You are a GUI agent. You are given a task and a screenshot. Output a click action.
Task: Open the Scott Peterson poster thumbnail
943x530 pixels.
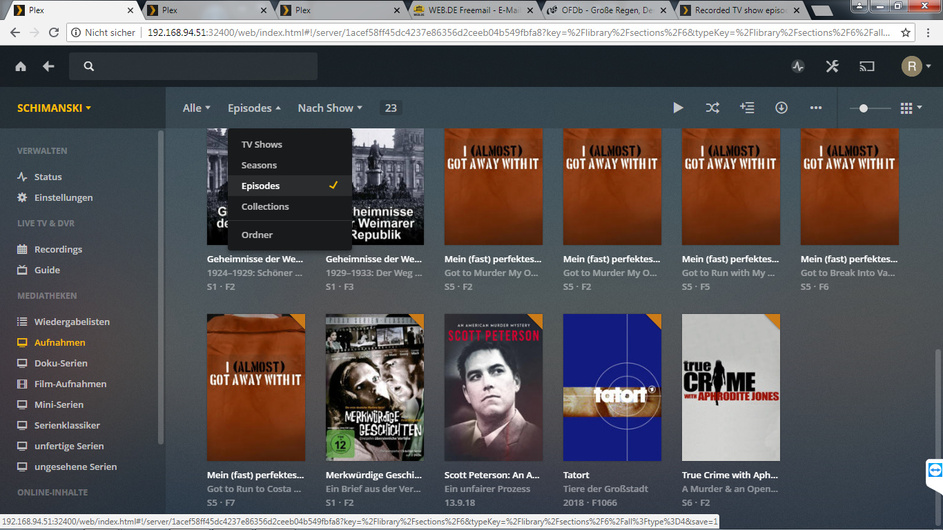click(x=493, y=387)
